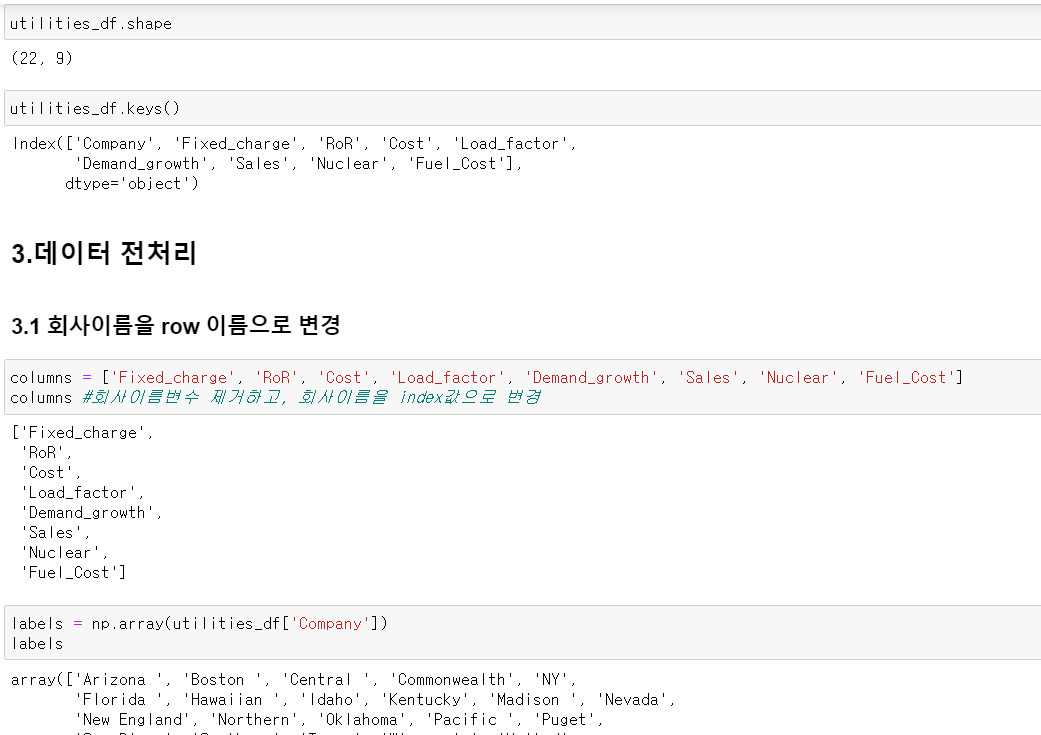
Task: Click 'Puget' in the labels array output
Action: (564, 720)
